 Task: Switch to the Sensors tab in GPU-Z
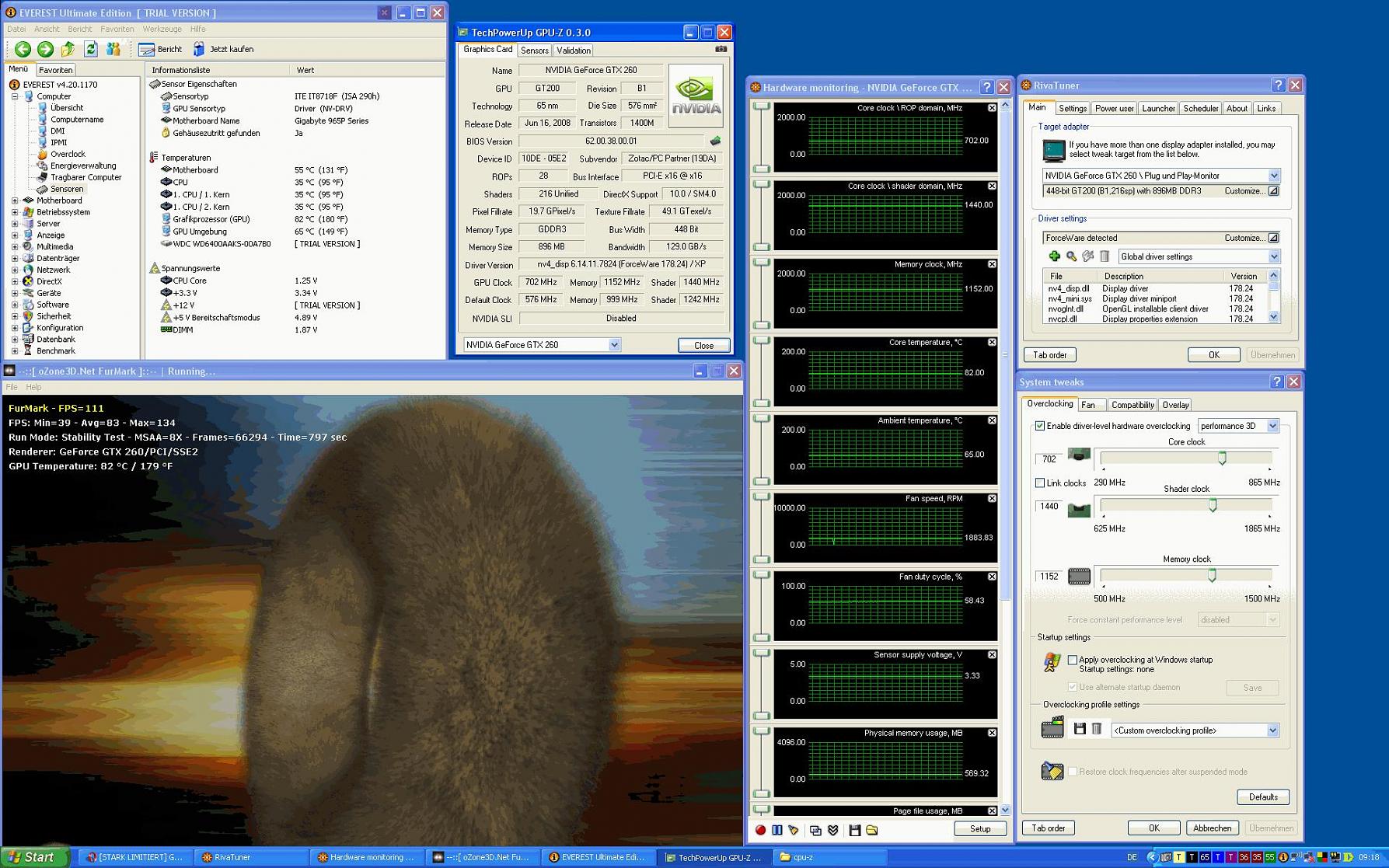(x=535, y=51)
